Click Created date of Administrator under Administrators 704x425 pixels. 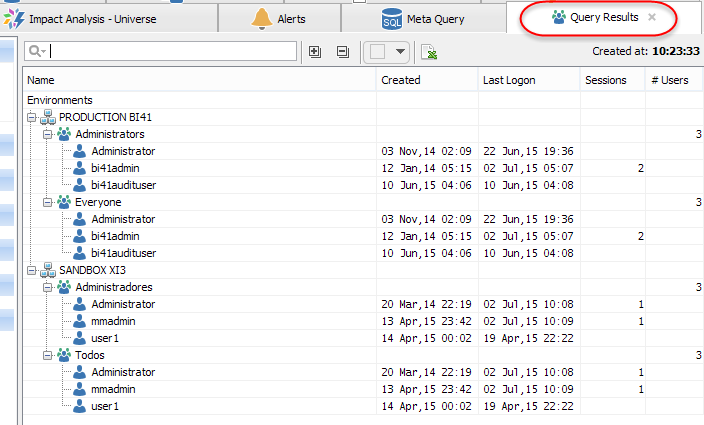click(x=427, y=151)
